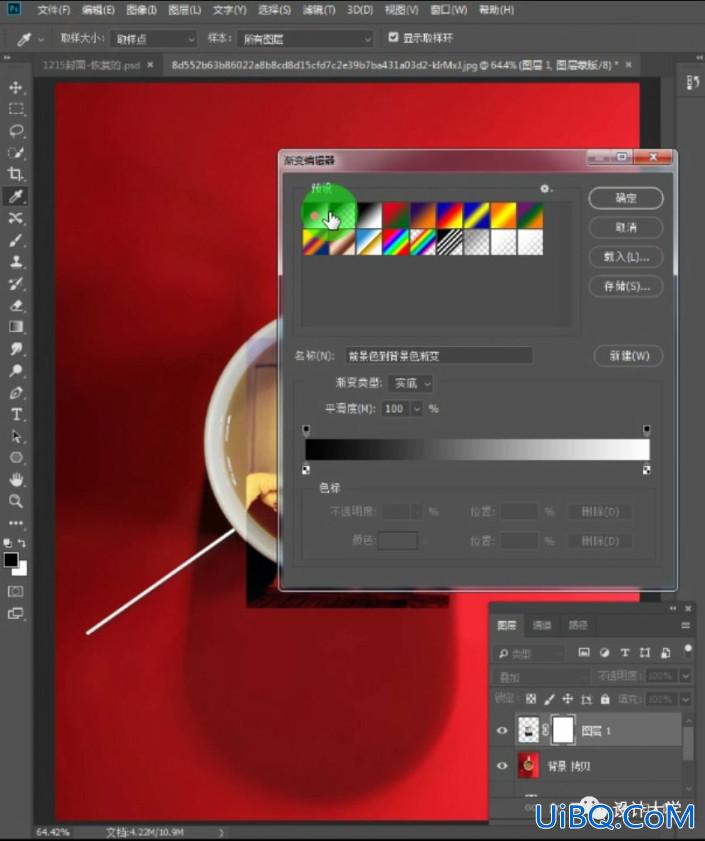Open 图像(I) menu

click(x=142, y=10)
